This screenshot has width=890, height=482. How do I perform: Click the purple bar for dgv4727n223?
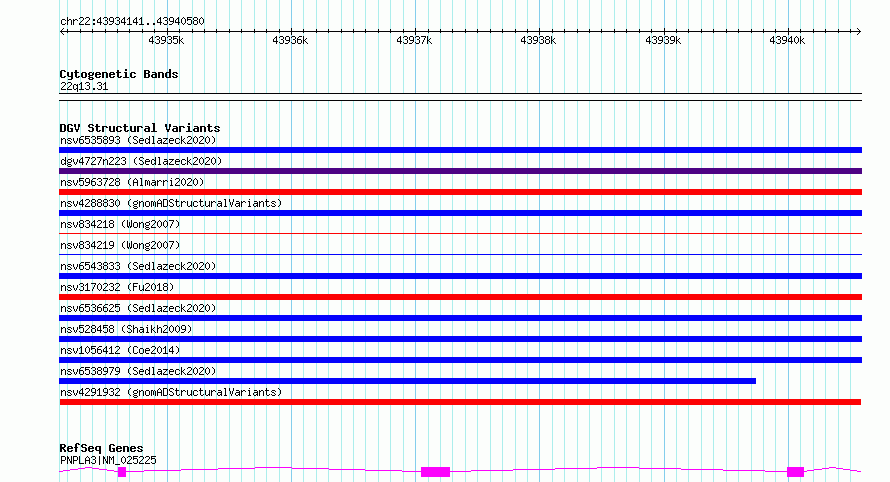click(x=460, y=171)
